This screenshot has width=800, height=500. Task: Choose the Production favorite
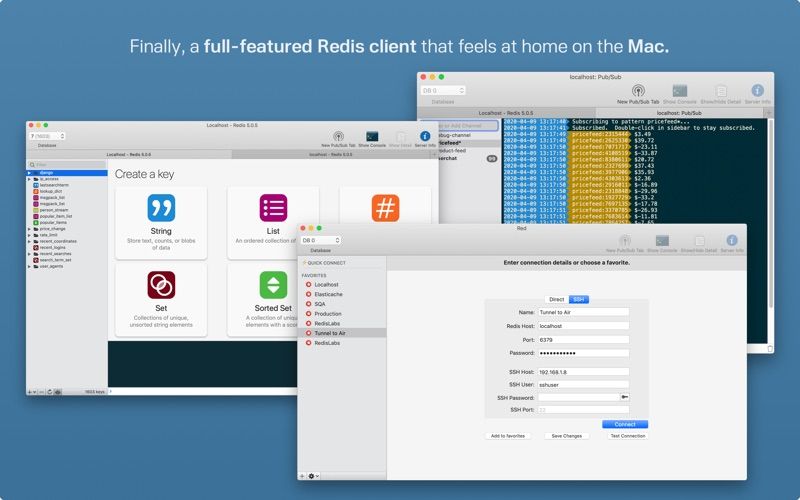pos(328,314)
